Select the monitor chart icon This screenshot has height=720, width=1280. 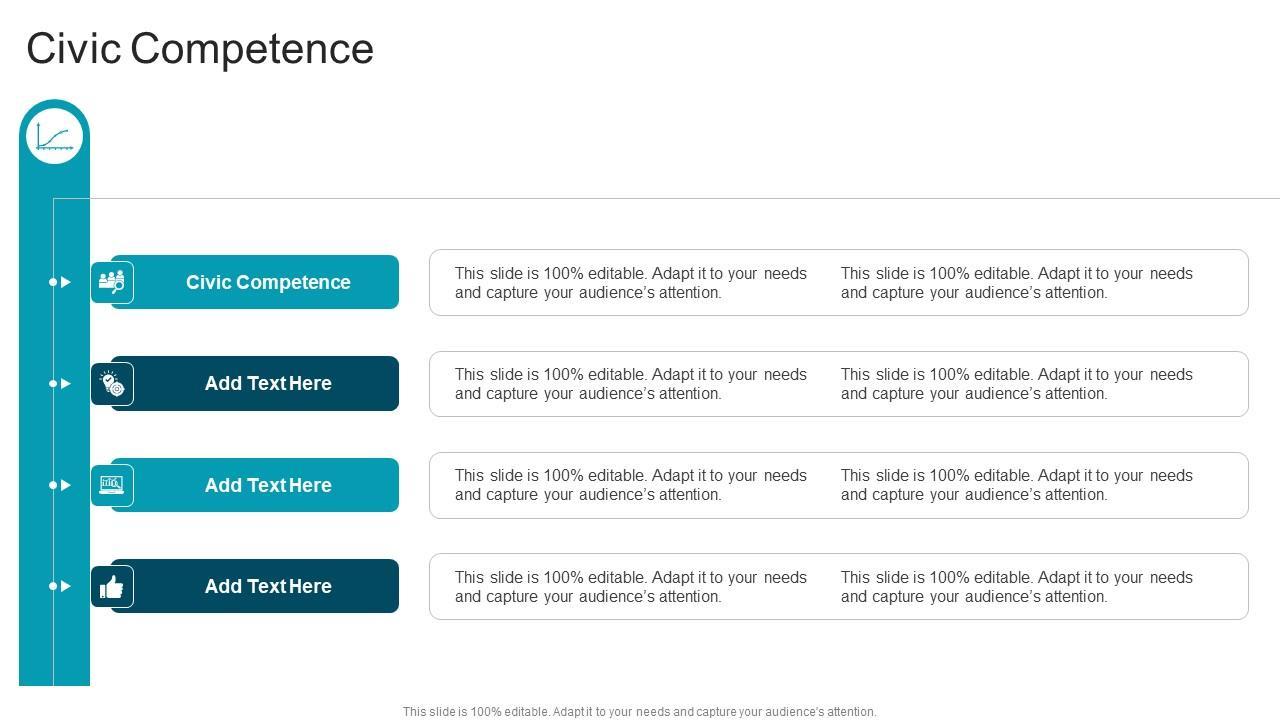click(x=112, y=485)
